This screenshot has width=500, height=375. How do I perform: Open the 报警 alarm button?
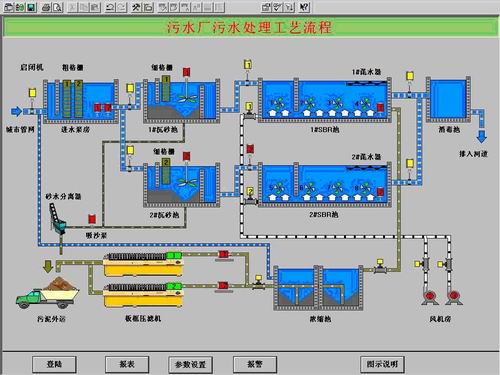pyautogui.click(x=255, y=364)
